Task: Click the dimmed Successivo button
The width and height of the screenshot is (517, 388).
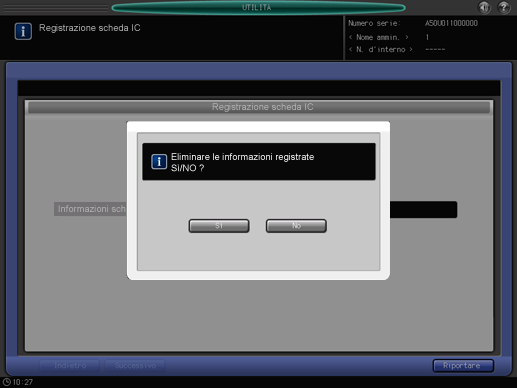Action: click(x=135, y=366)
